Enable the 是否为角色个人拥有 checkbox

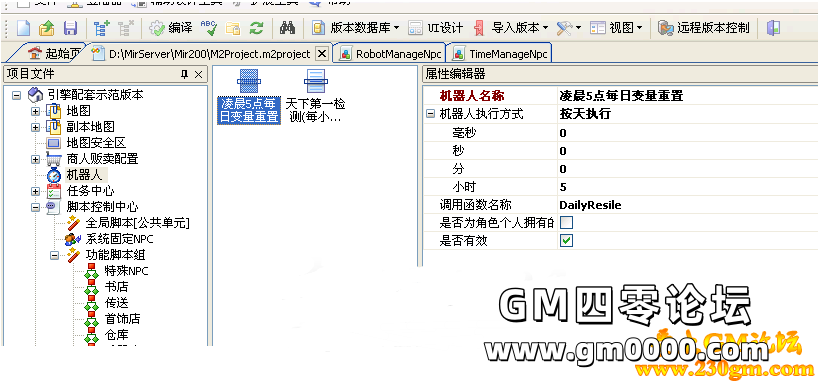click(566, 223)
